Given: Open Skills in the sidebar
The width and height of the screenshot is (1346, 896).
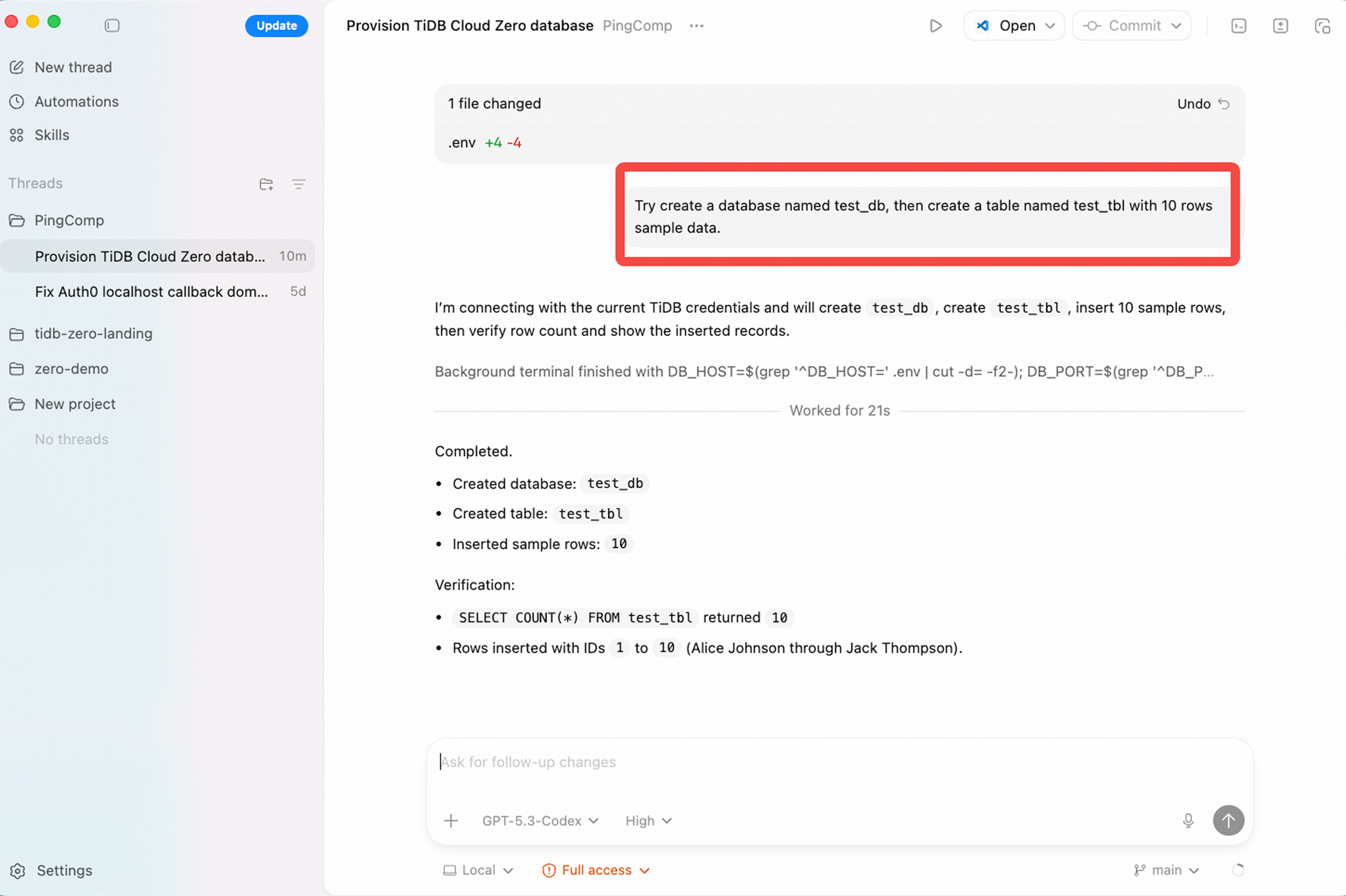Looking at the screenshot, I should tap(52, 135).
